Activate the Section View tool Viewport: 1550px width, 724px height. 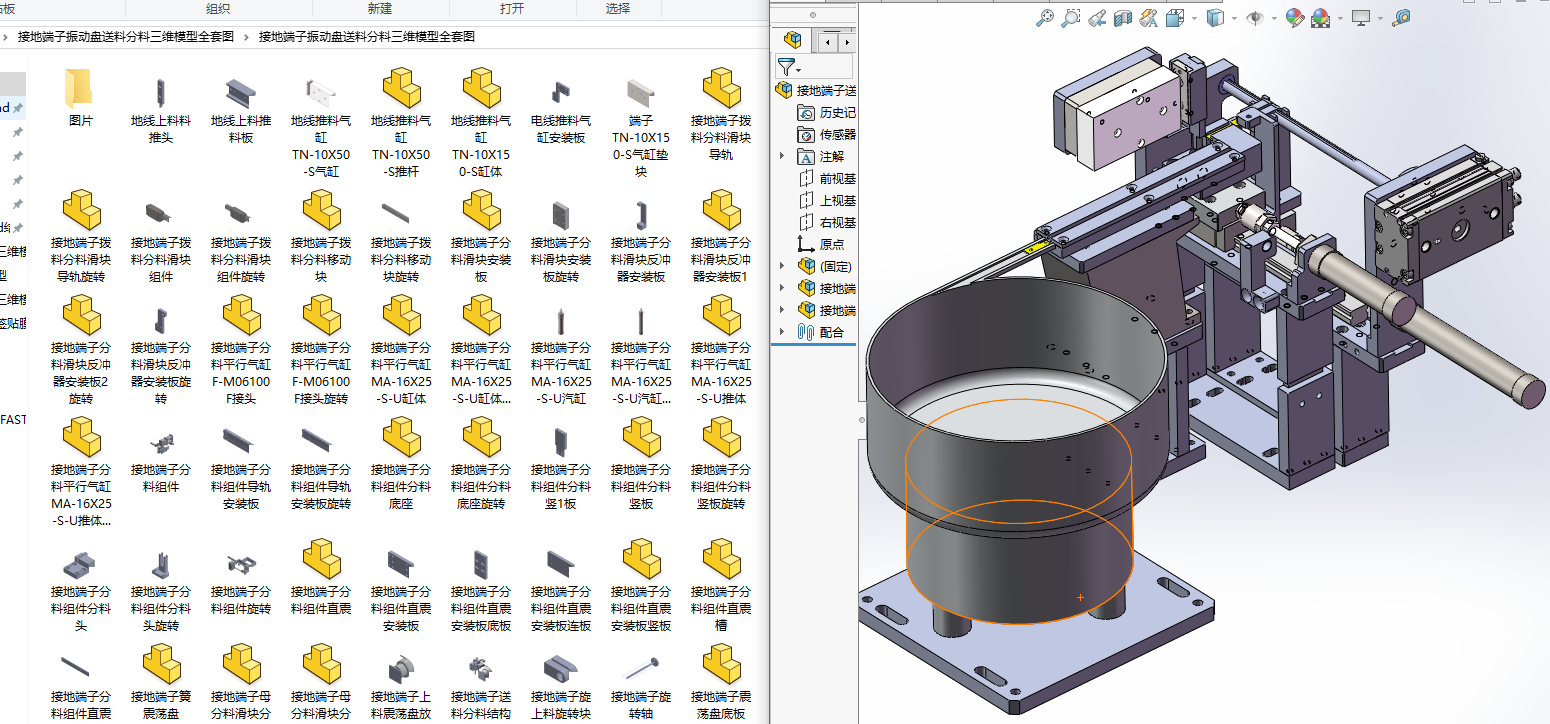coord(1123,18)
